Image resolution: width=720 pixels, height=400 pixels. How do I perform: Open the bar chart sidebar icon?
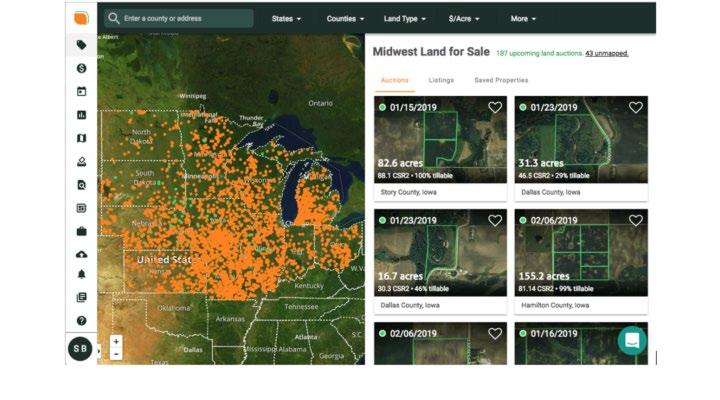click(x=81, y=115)
